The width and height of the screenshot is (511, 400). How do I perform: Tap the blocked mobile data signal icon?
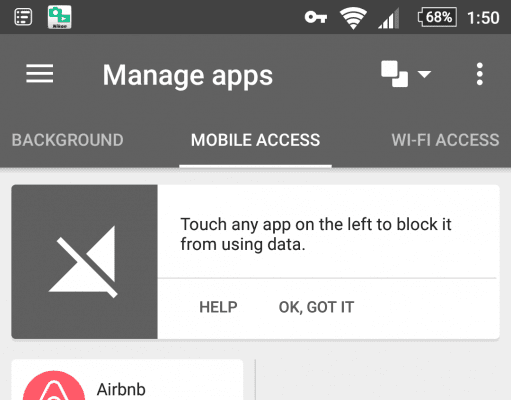click(84, 262)
